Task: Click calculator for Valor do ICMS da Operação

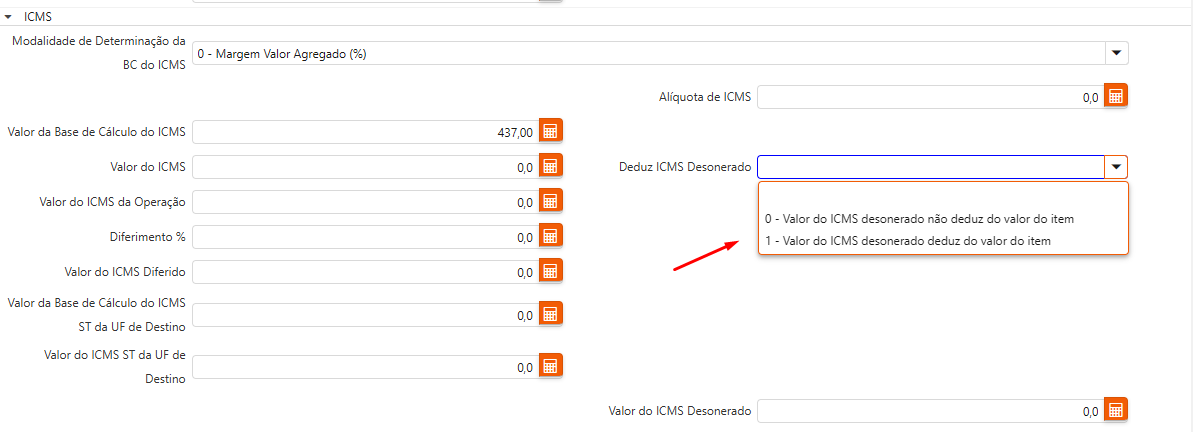Action: tap(549, 202)
